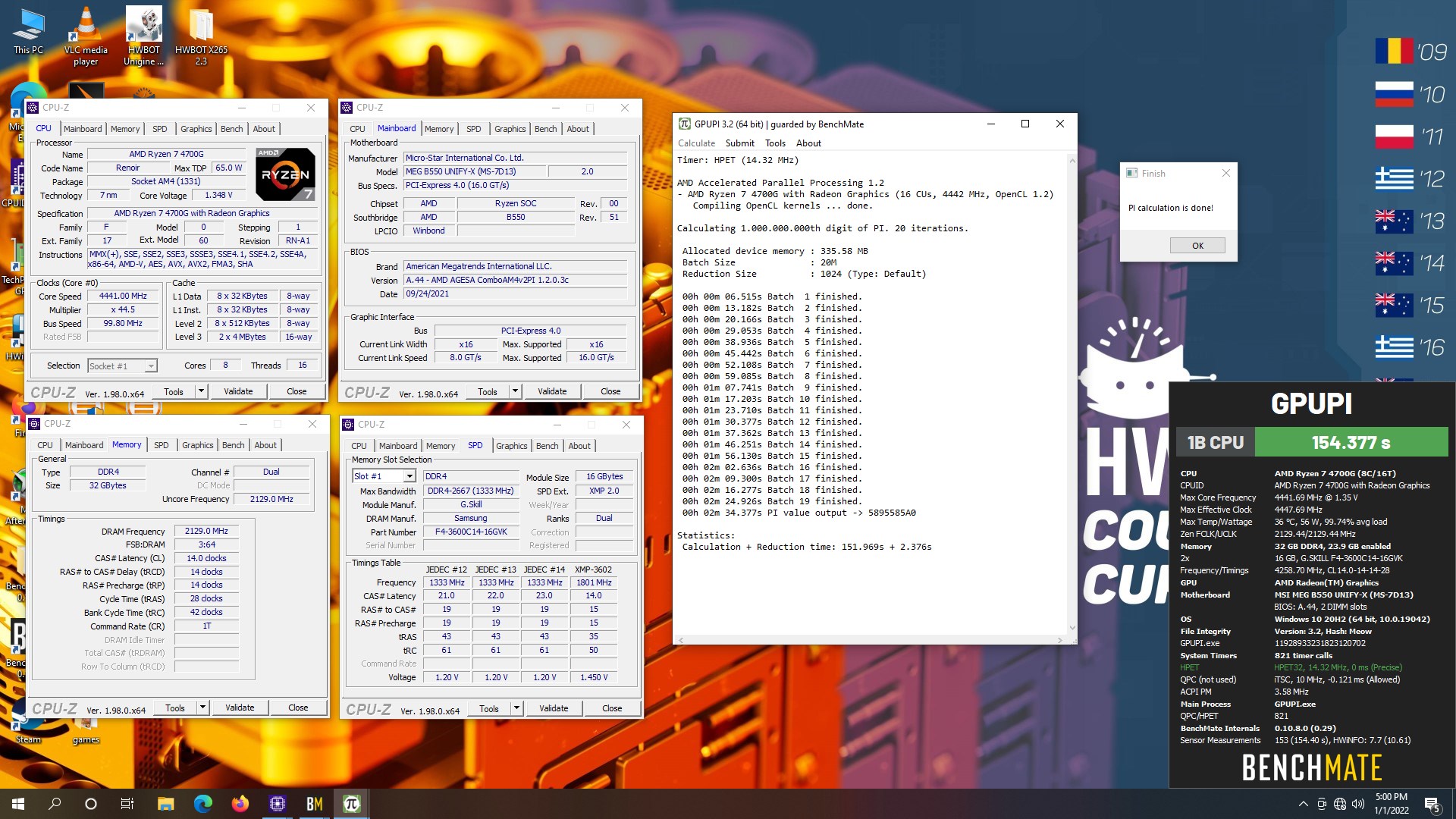The width and height of the screenshot is (1456, 819).
Task: Switch to GPUPI taskbar icon
Action: 352,804
